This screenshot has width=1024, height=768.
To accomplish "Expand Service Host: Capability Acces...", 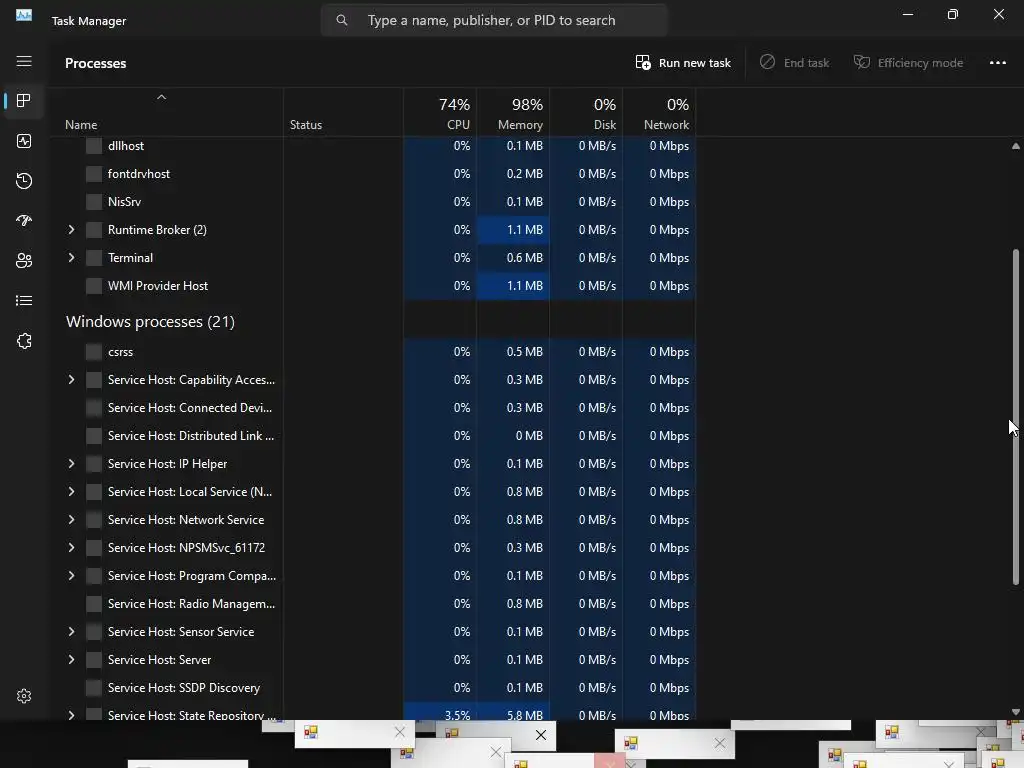I will click(x=71, y=380).
